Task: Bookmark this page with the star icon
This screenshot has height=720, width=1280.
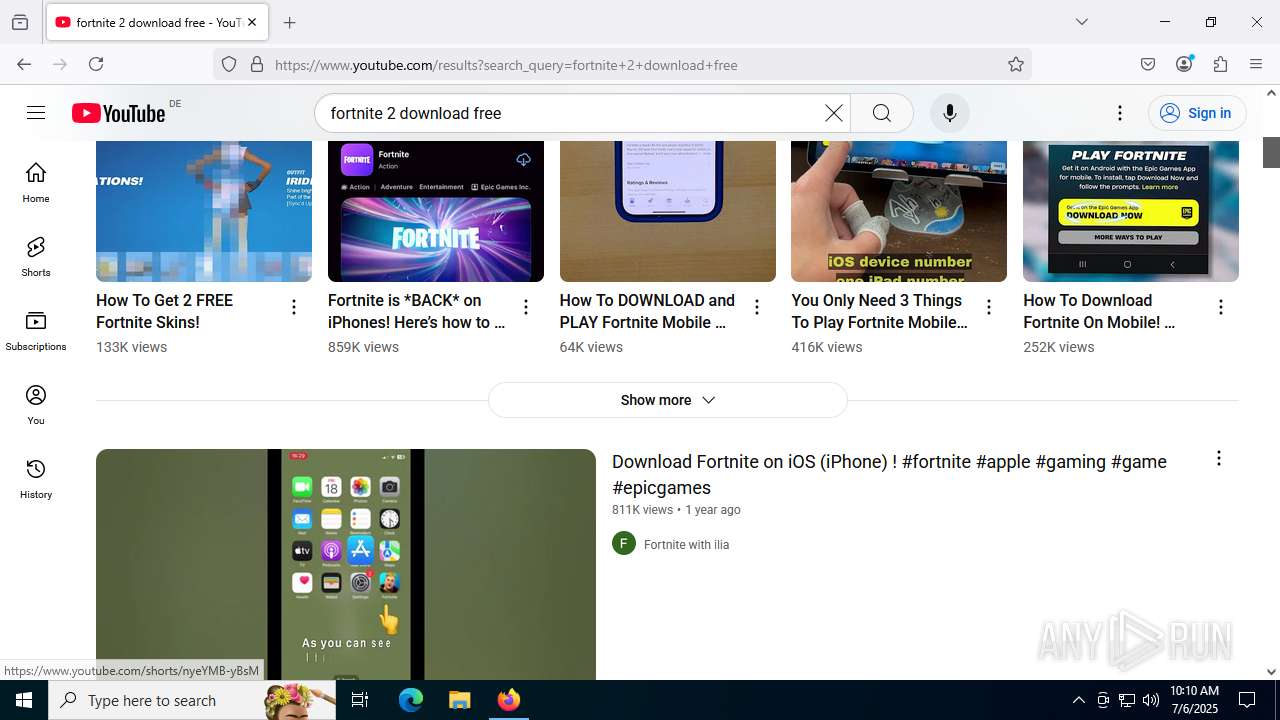Action: tap(1016, 64)
